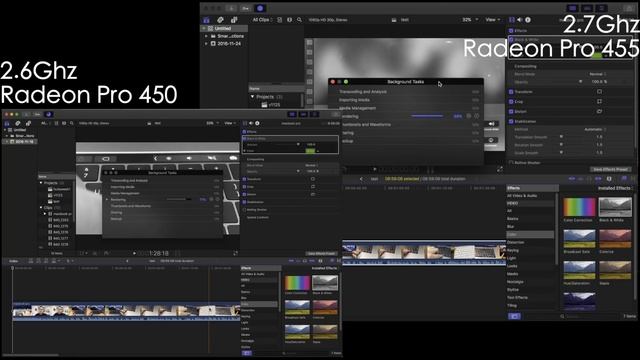This screenshot has height=360, width=640.
Task: Open Installed Effects dropdown in right effects browser
Action: click(615, 188)
